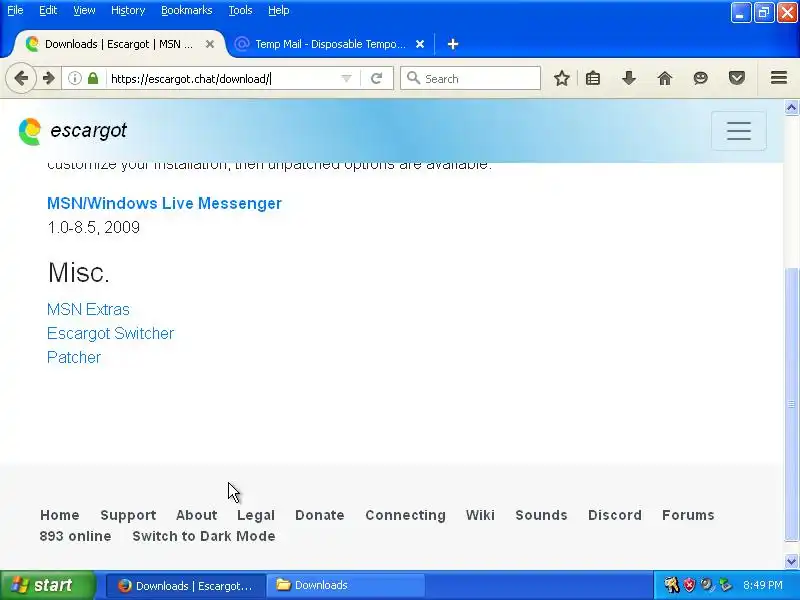800x600 pixels.
Task: Click the "Misc." heading
Action: coord(79,272)
